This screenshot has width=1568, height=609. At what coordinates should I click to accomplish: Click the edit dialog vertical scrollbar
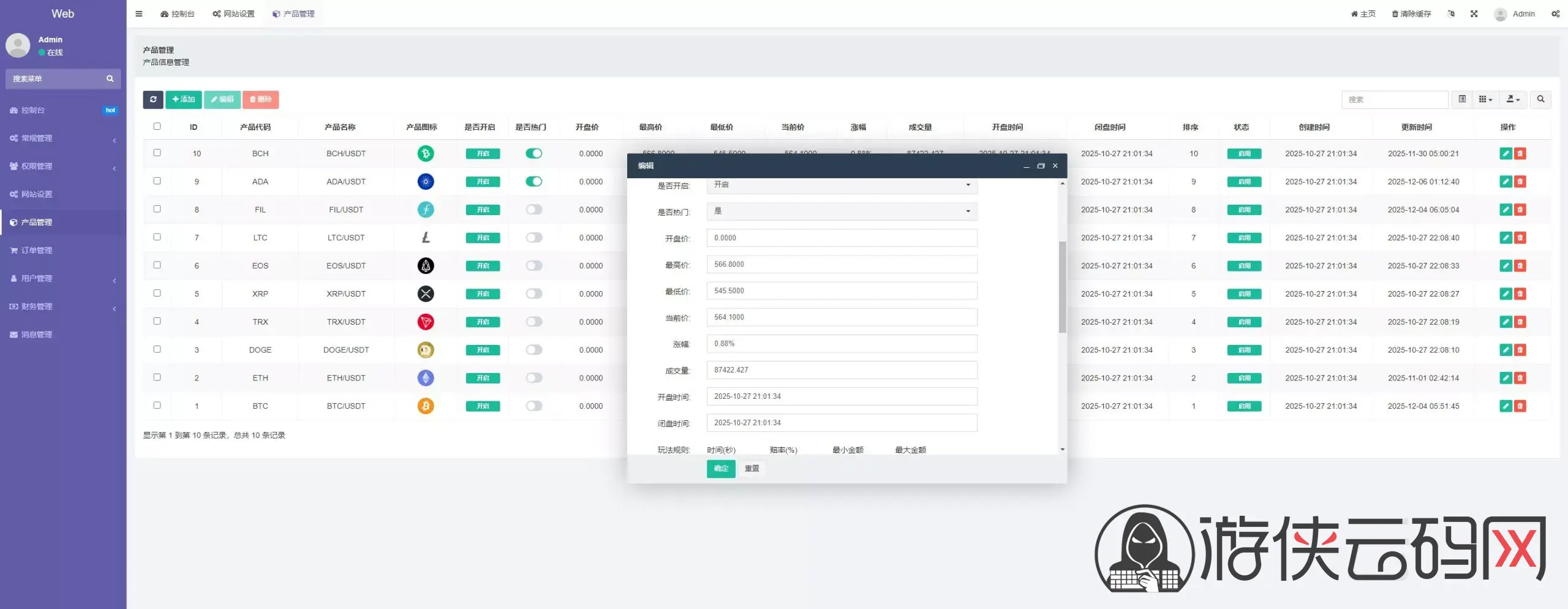pos(1062,287)
